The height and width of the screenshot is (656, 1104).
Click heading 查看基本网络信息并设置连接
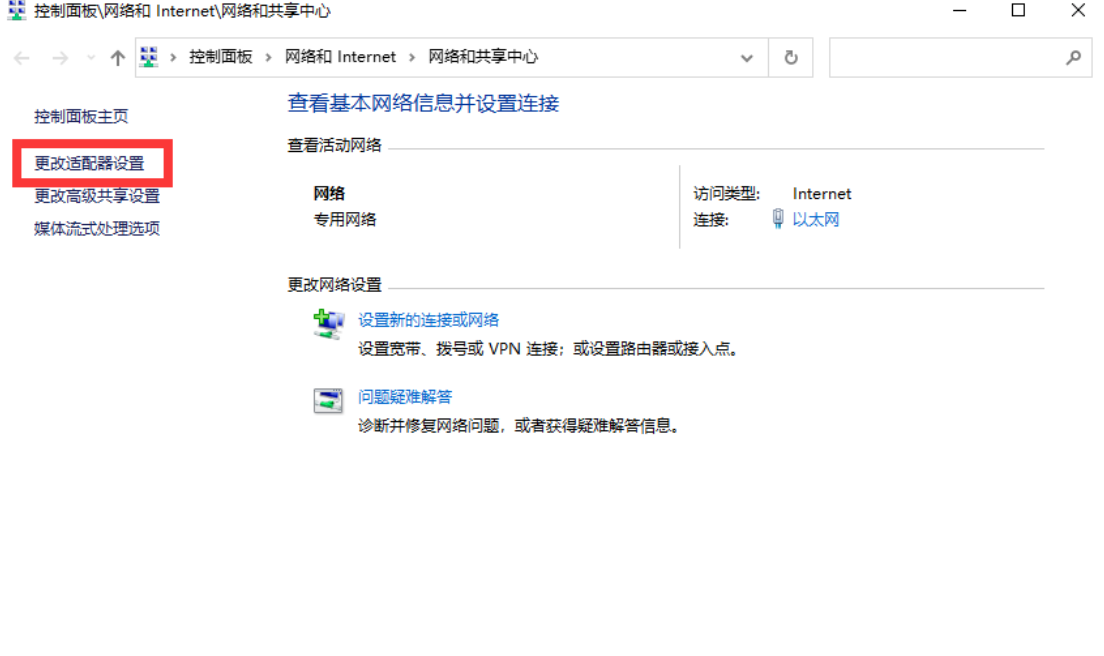(423, 103)
